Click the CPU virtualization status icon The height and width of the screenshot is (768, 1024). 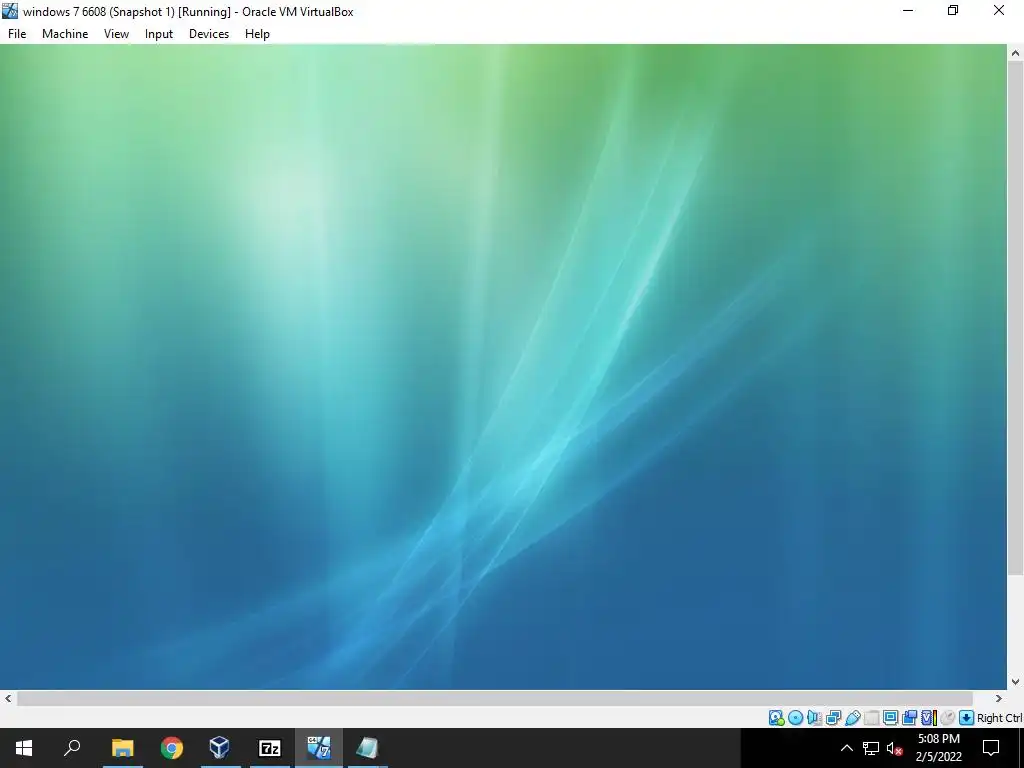coord(928,718)
